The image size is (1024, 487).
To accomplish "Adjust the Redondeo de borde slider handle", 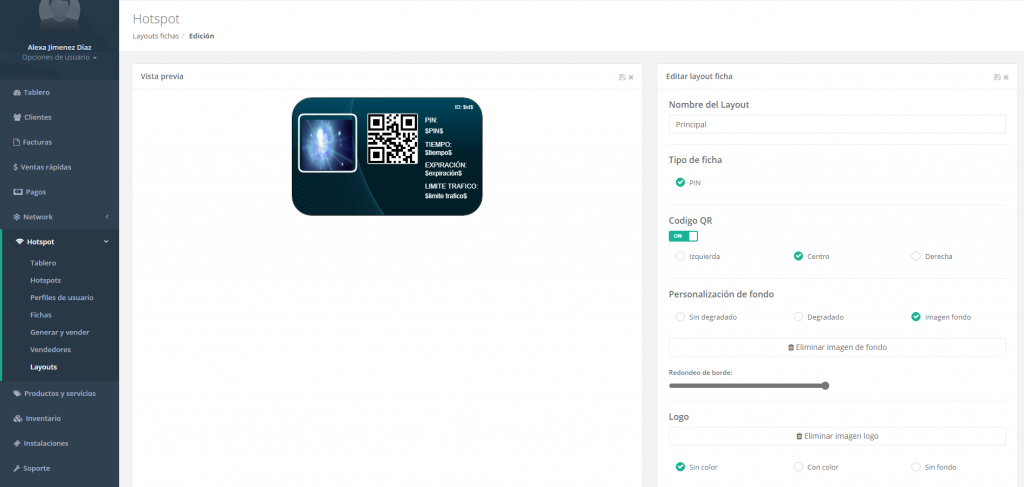I will point(825,386).
